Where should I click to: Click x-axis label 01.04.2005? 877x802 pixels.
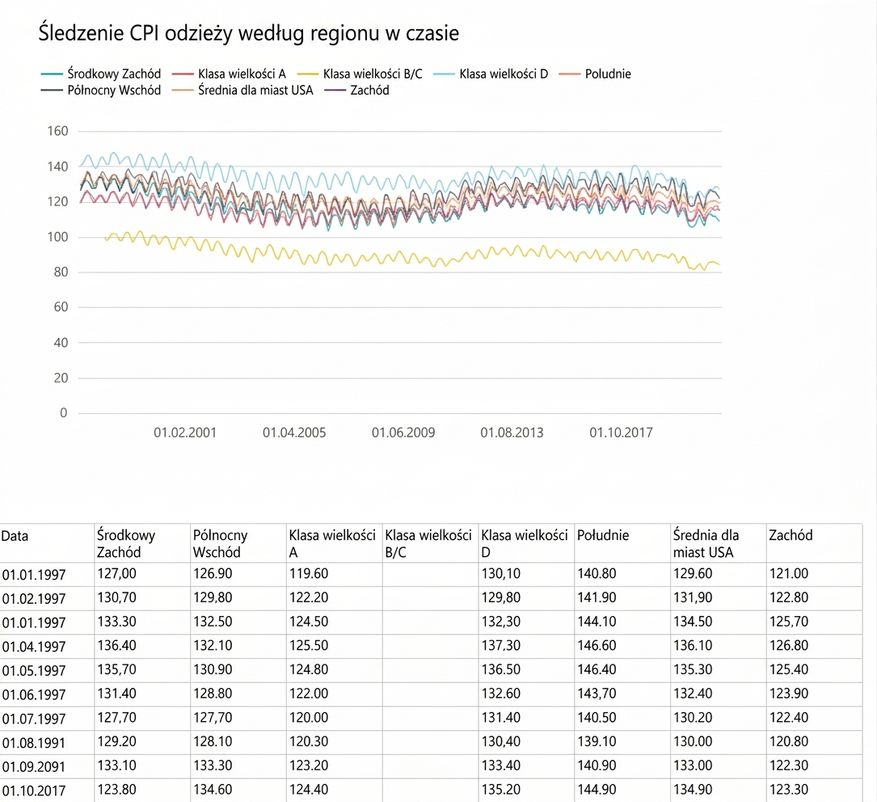[x=294, y=432]
